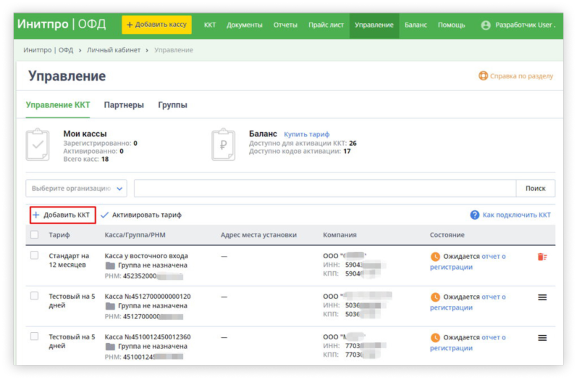This screenshot has height=380, width=577.
Task: Click Доступно кодов активации: 17 text
Action: tap(300, 152)
